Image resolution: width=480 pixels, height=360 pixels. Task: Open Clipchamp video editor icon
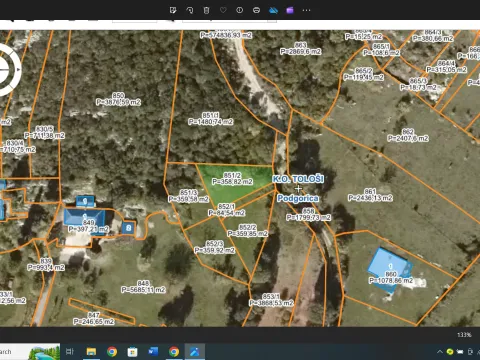tap(290, 10)
